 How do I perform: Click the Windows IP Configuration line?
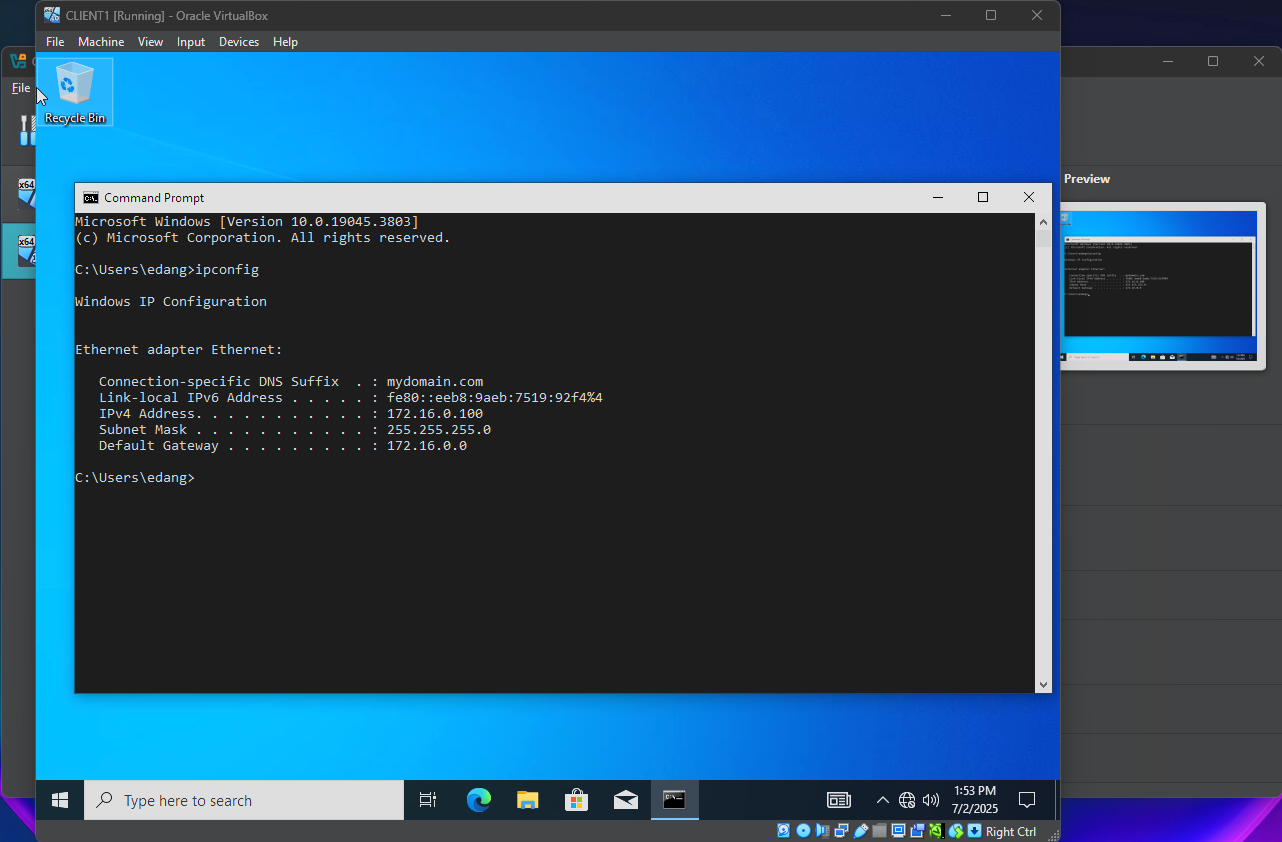click(171, 302)
